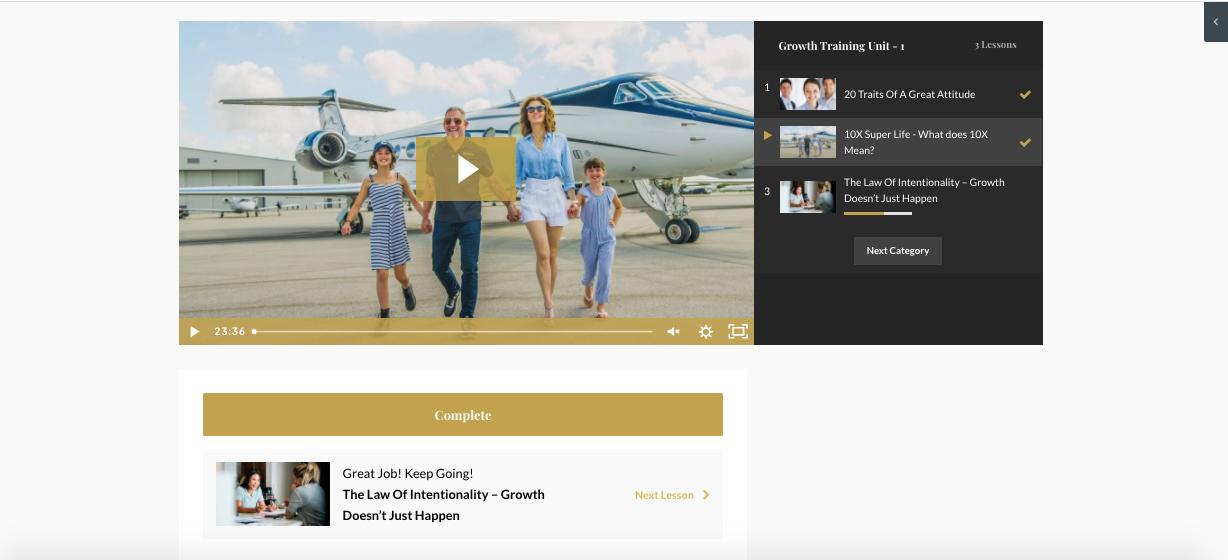The height and width of the screenshot is (560, 1228).
Task: Click the Next Lesson link
Action: (672, 495)
